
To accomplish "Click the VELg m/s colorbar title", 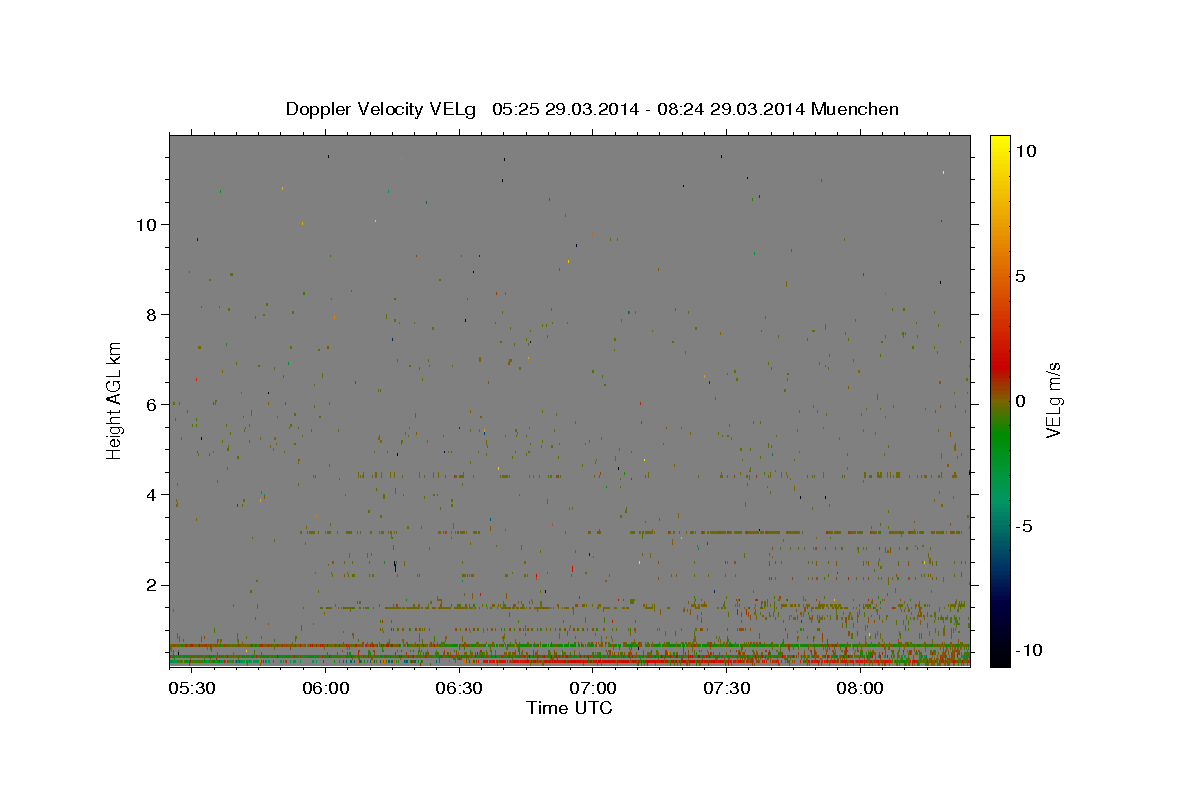I will [x=1053, y=400].
